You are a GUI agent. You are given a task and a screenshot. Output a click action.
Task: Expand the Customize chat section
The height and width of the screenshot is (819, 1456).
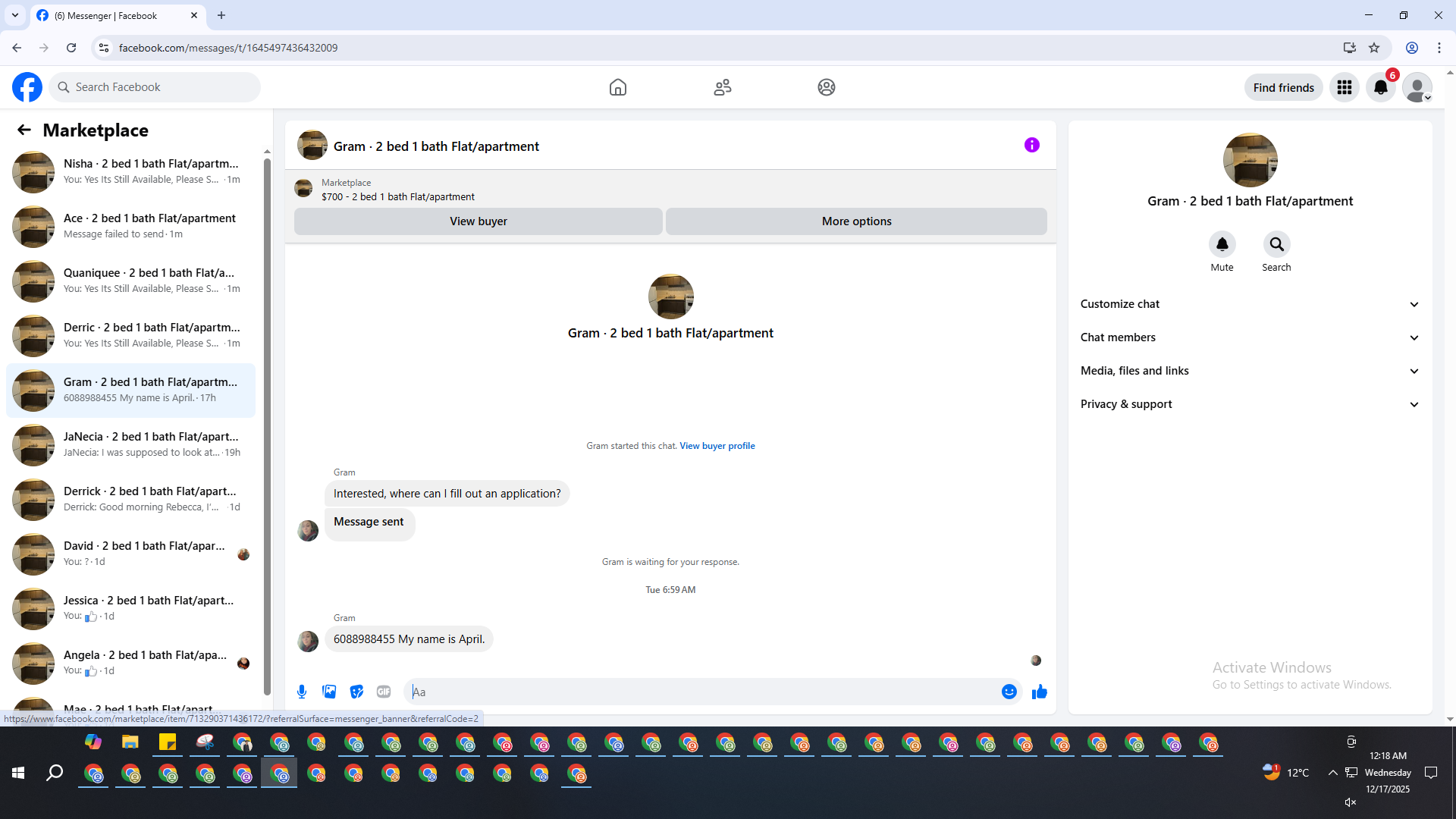(x=1250, y=304)
